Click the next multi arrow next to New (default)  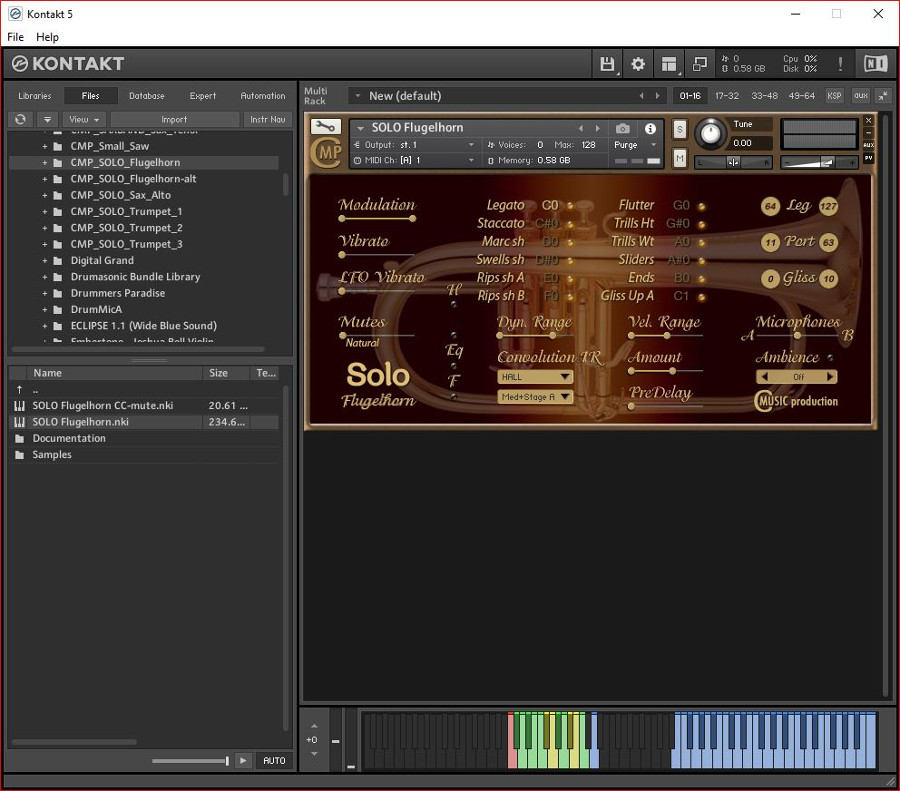[x=658, y=96]
